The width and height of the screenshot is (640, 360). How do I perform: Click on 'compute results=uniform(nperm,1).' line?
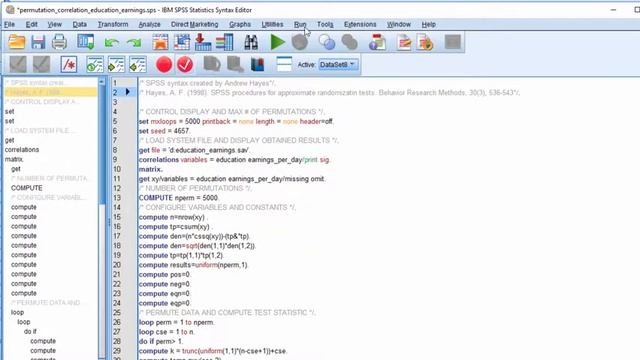tap(193, 265)
